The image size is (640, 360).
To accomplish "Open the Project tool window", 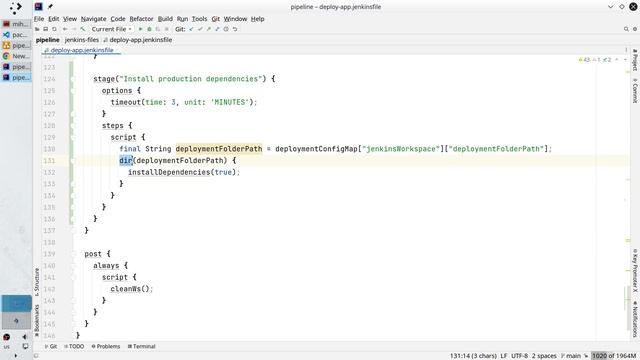I will (x=635, y=60).
